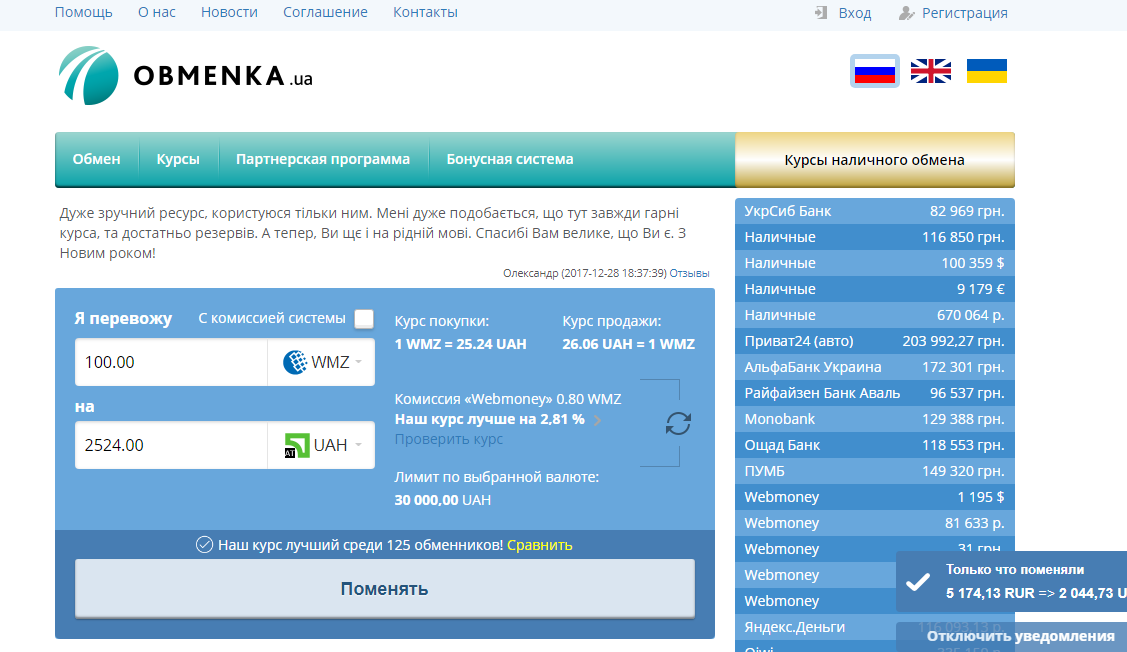
Task: Click the Вход login person icon
Action: click(x=821, y=13)
